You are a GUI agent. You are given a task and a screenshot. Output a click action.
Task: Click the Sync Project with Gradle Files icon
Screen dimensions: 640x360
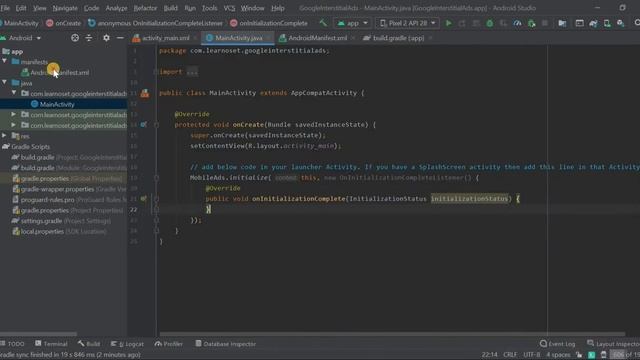[x=593, y=23]
